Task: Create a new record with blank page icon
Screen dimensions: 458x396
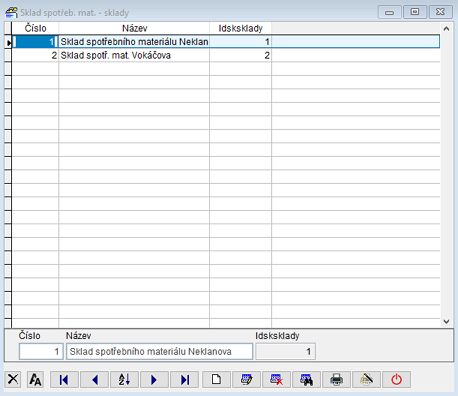Action: point(216,379)
